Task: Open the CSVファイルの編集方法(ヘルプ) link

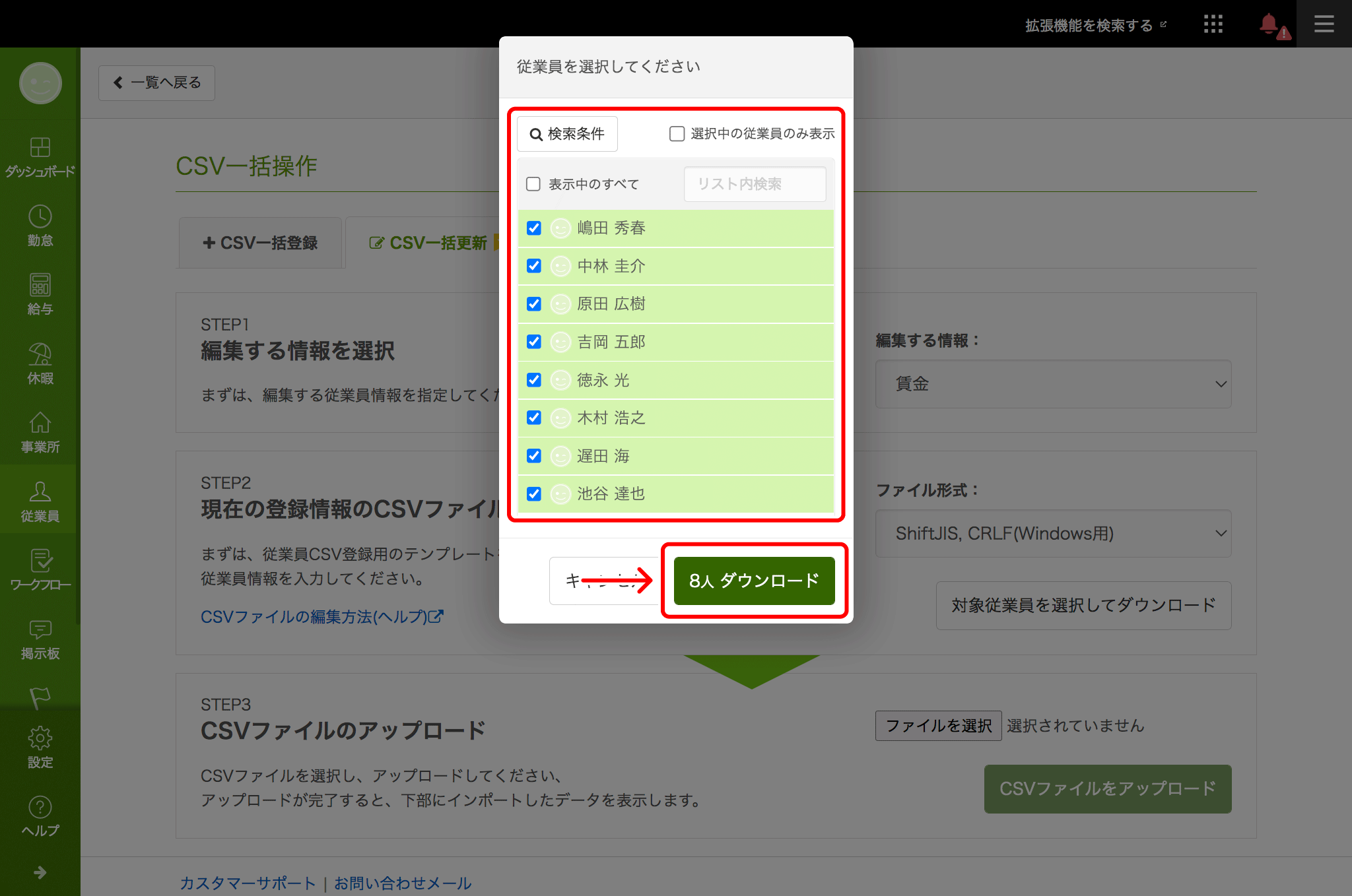Action: (322, 617)
